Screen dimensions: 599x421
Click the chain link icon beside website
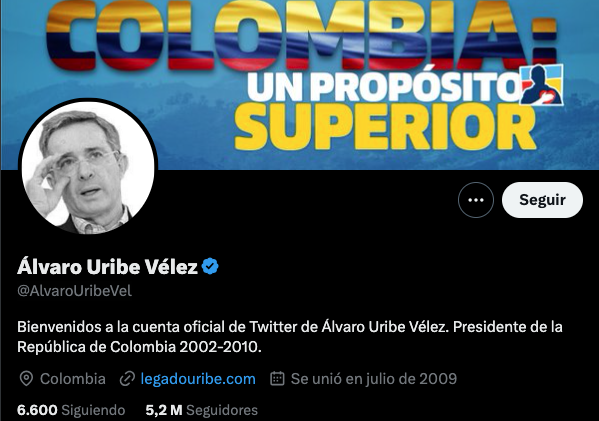(x=127, y=379)
